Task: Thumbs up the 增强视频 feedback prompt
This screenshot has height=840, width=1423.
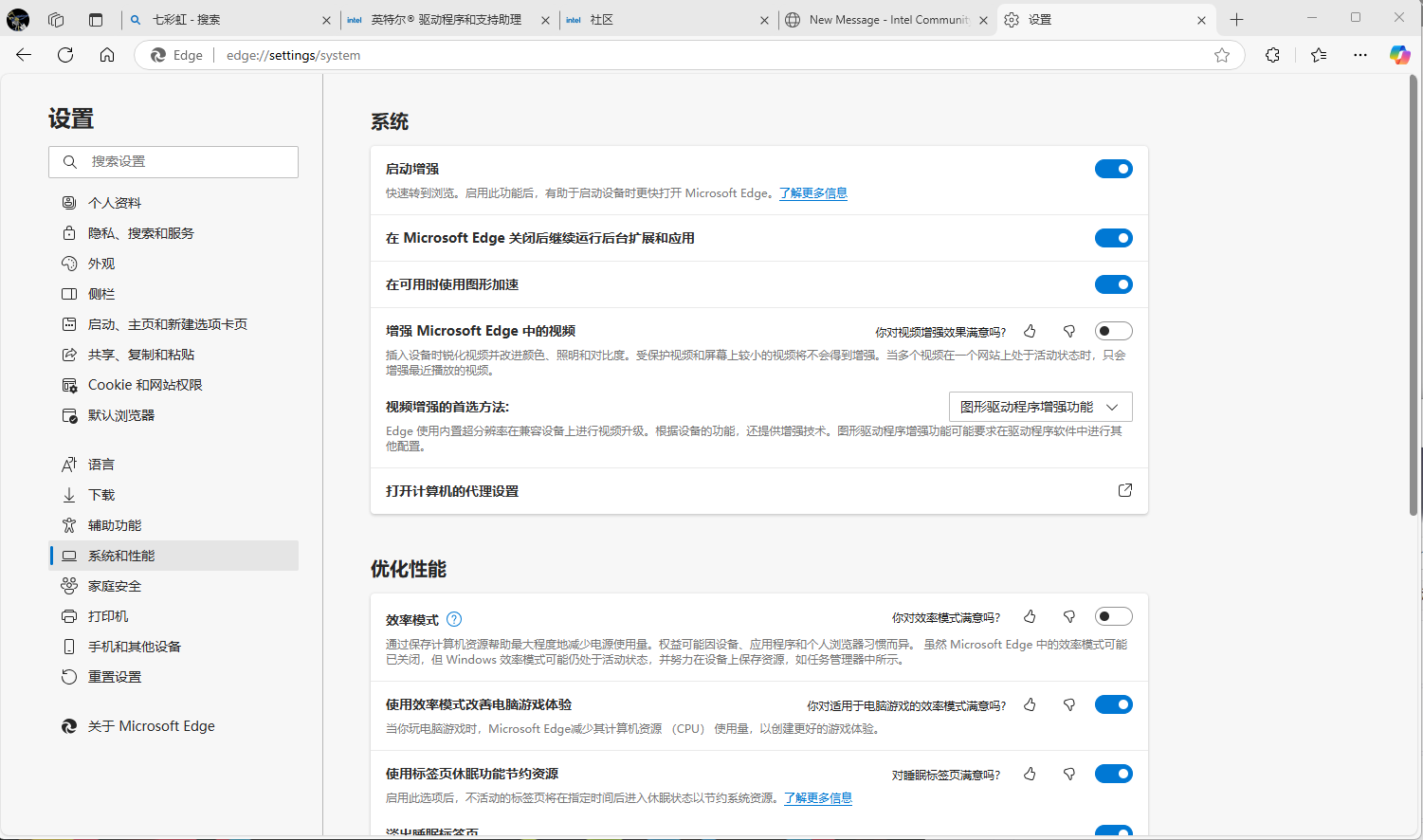Action: tap(1030, 331)
